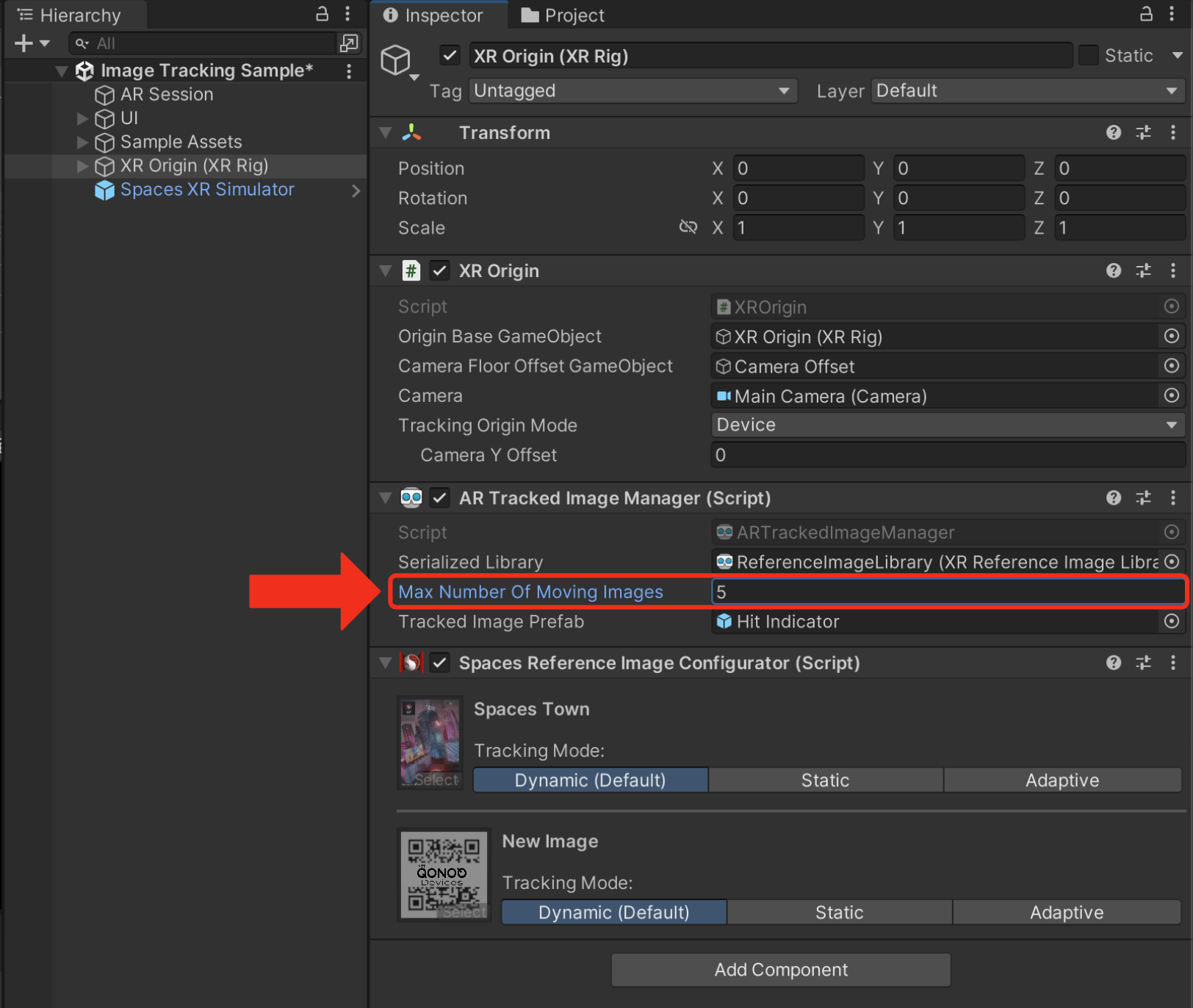The height and width of the screenshot is (1008, 1193).
Task: Click the scale constrain proportions link icon
Action: click(688, 227)
